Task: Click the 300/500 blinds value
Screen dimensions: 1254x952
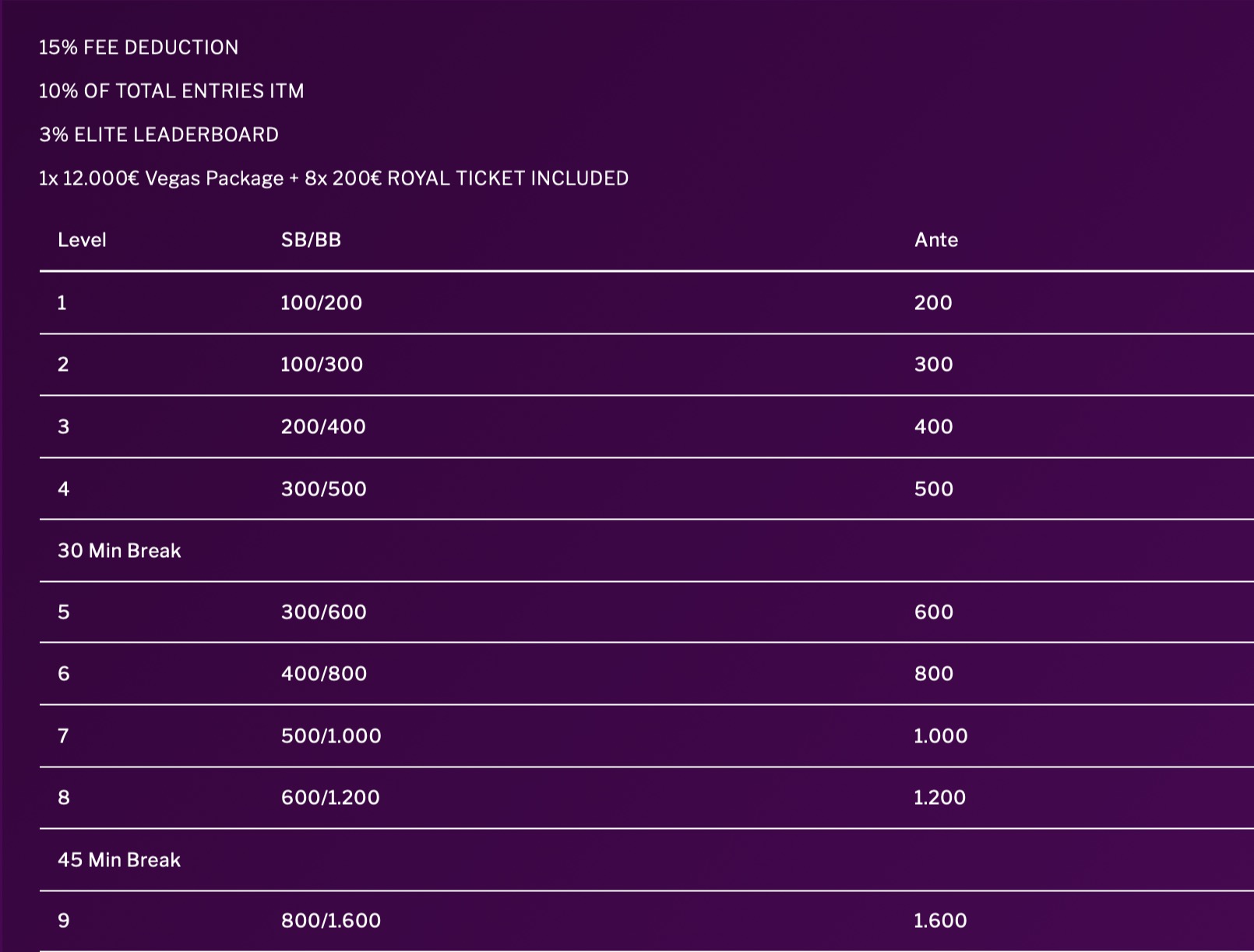Action: 323,489
